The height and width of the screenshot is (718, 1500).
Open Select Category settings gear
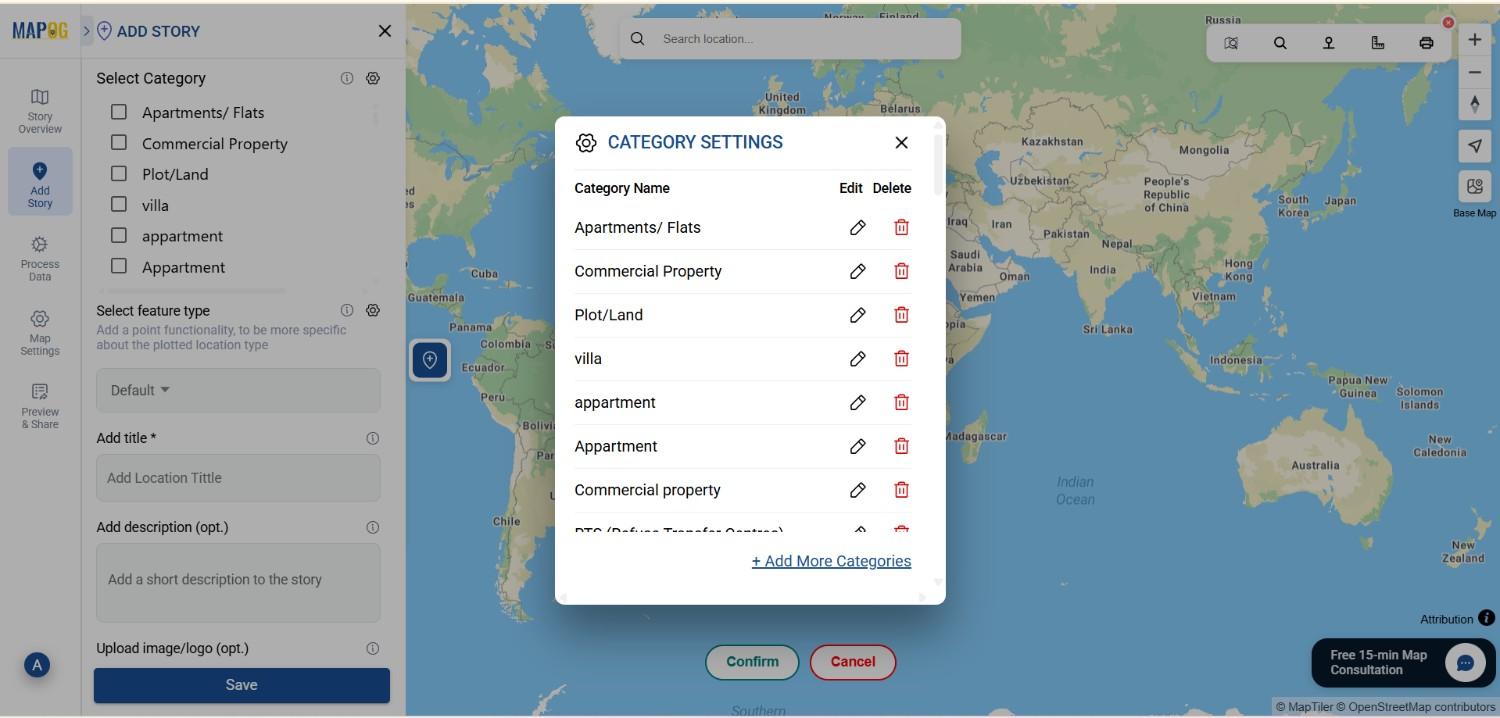[x=372, y=78]
